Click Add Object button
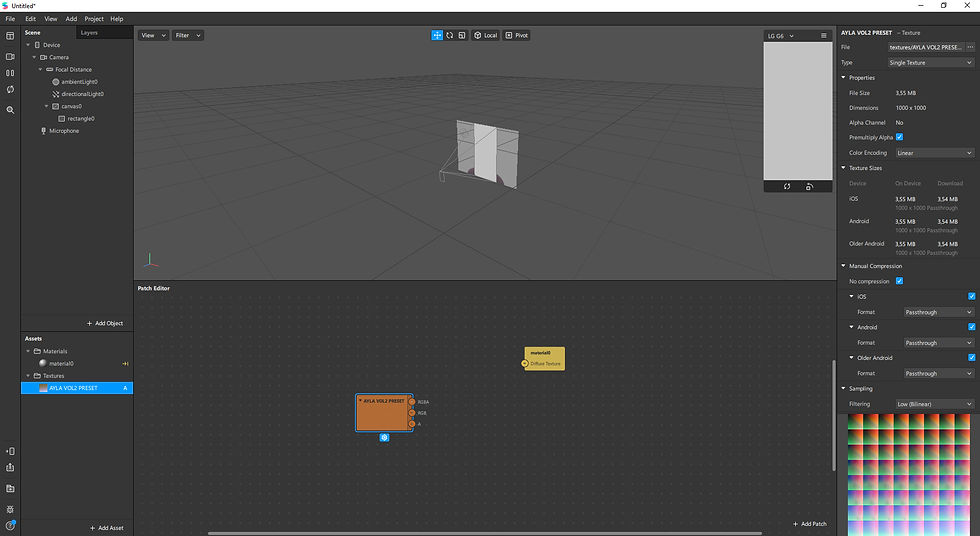 click(105, 324)
